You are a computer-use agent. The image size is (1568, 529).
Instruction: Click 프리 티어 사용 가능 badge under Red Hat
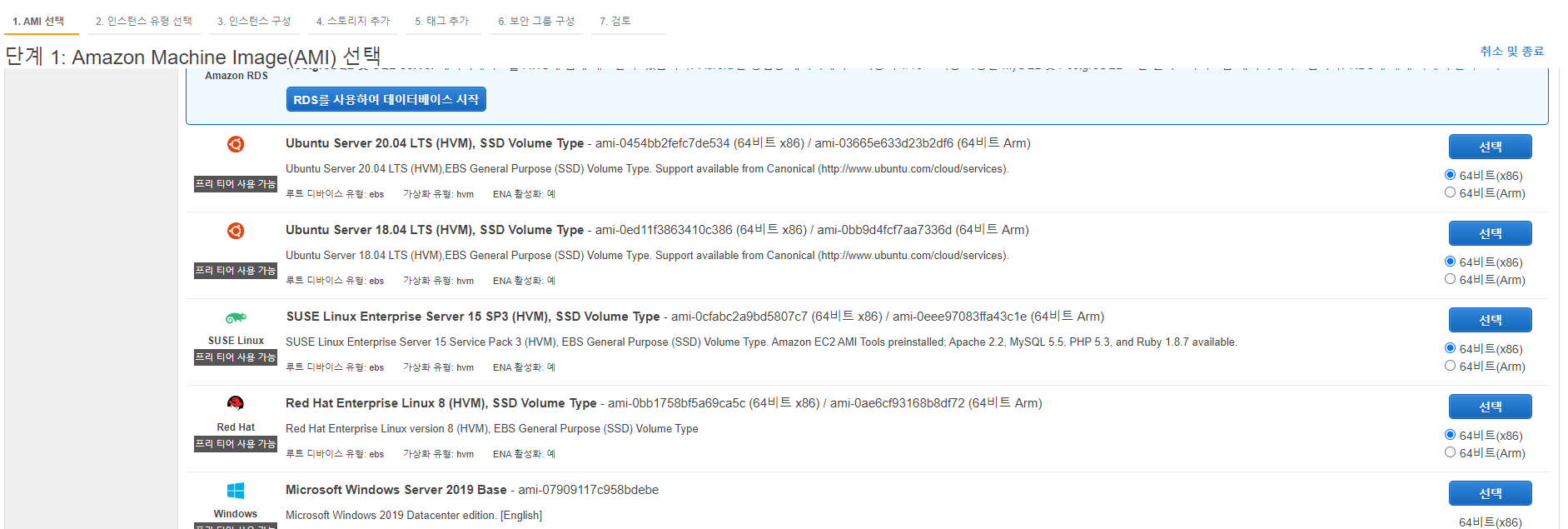pyautogui.click(x=236, y=444)
